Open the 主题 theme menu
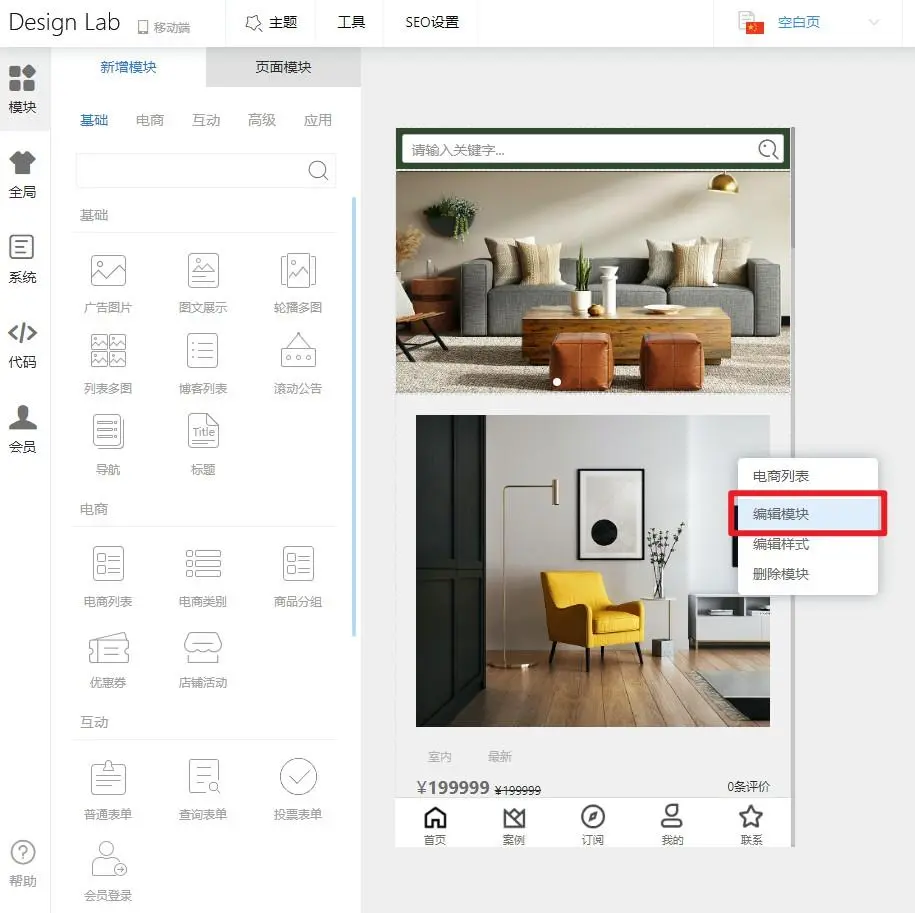This screenshot has height=913, width=915. click(x=271, y=22)
